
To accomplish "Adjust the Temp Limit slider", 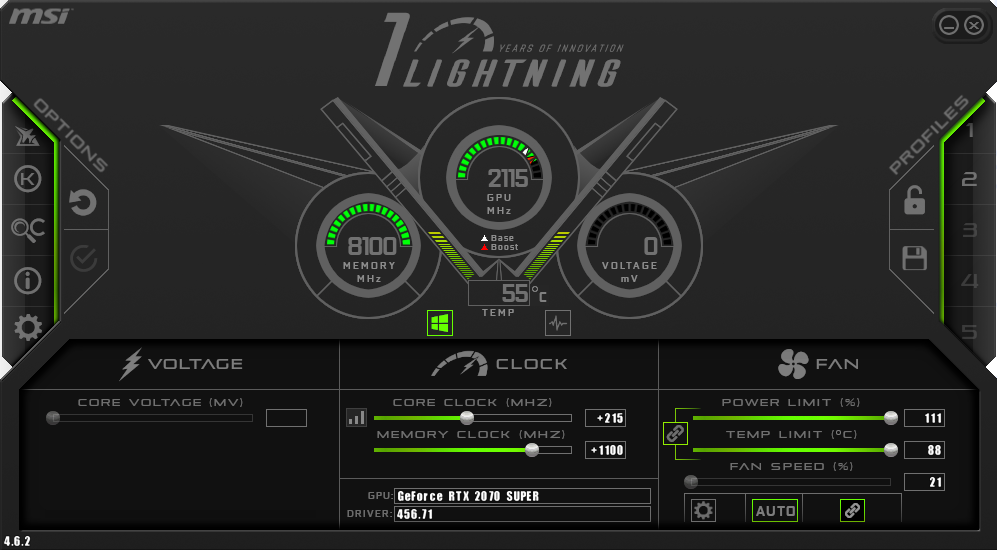I will click(x=794, y=450).
